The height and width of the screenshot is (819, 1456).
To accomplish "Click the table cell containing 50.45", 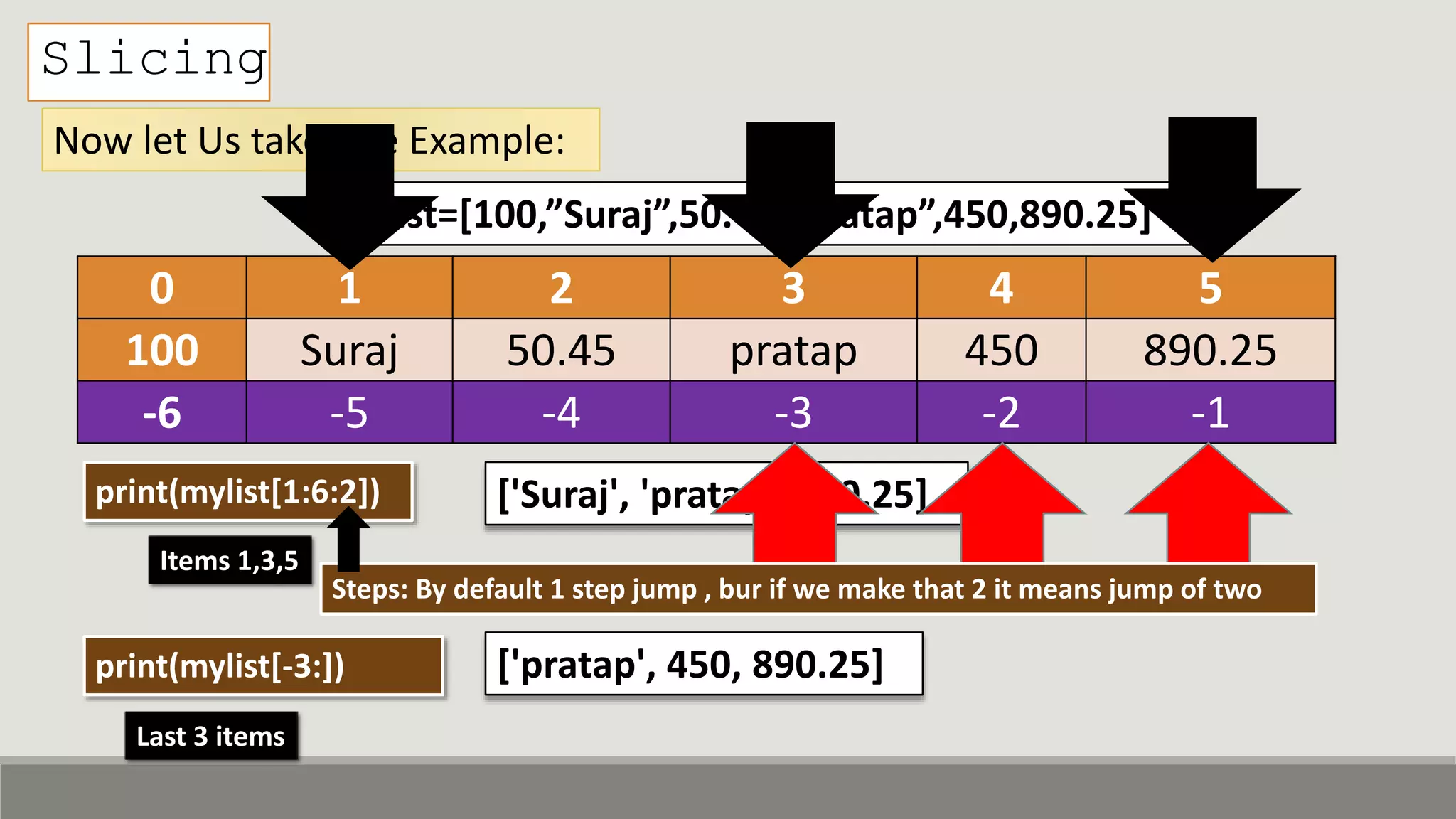I will pos(561,350).
